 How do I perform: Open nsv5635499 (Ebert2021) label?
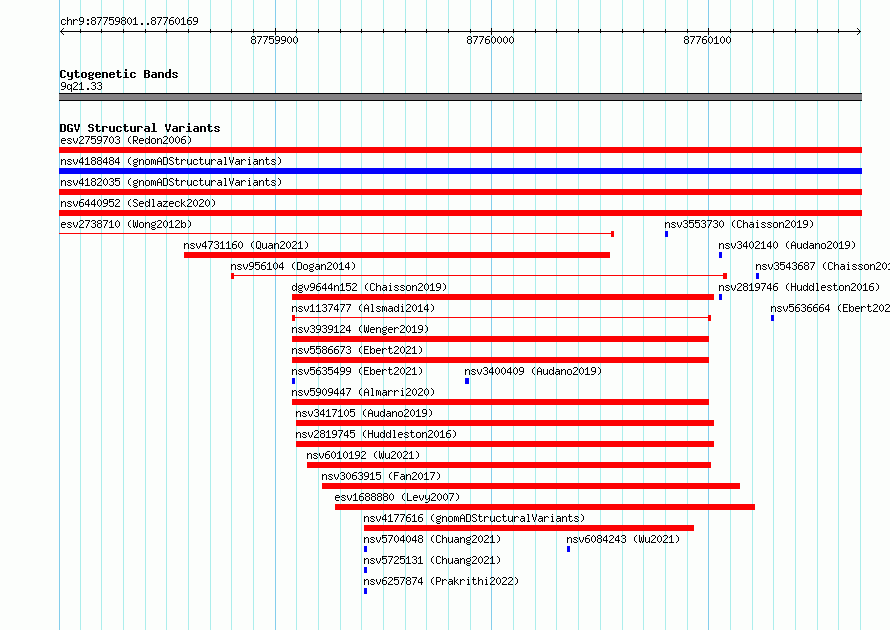pyautogui.click(x=357, y=371)
